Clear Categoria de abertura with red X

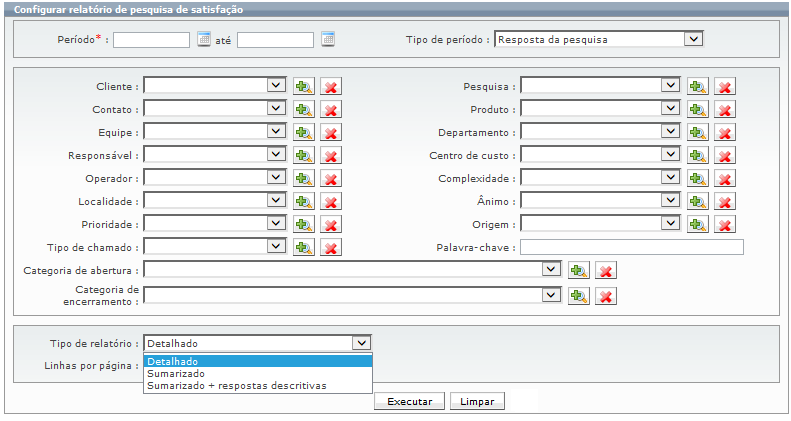606,270
